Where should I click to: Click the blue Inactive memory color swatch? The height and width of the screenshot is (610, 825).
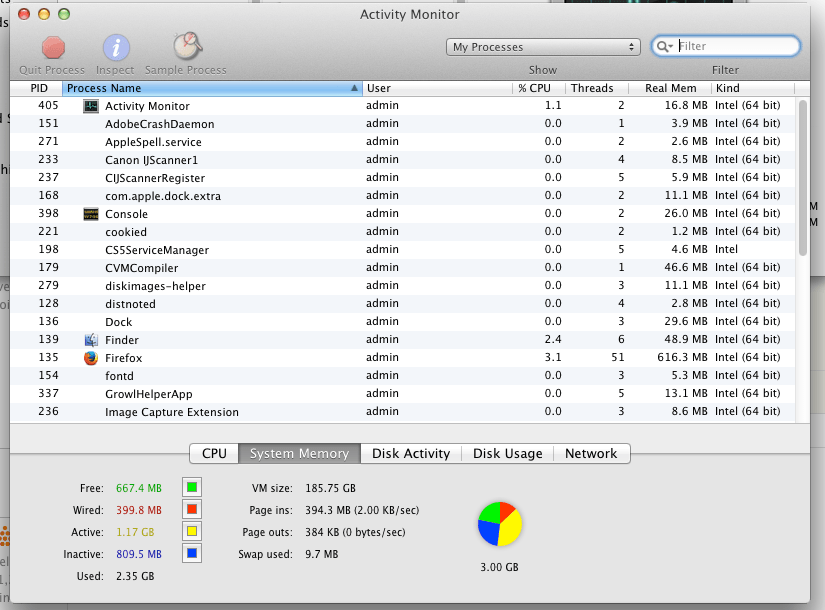[192, 554]
